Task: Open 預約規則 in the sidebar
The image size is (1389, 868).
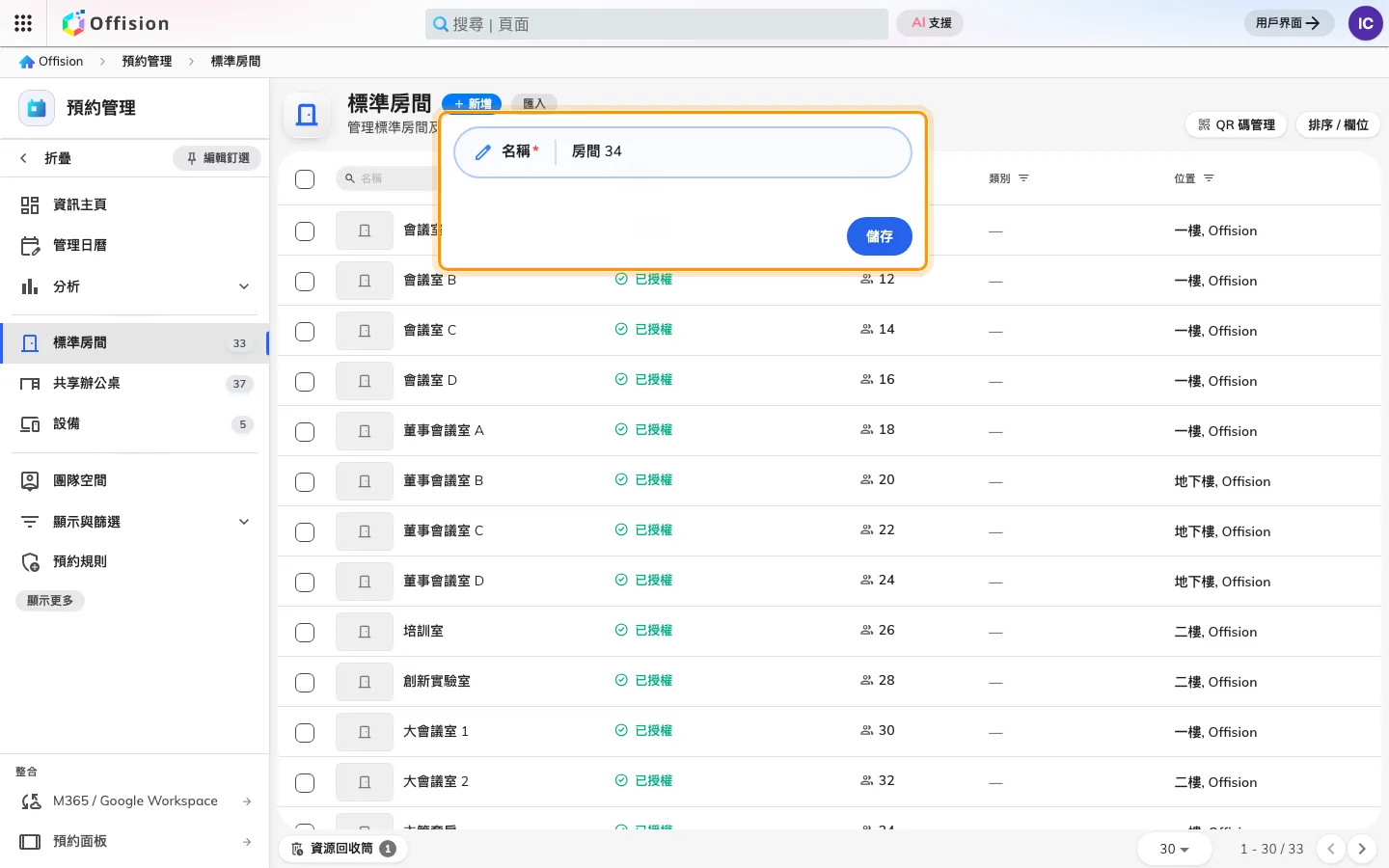Action: point(134,561)
